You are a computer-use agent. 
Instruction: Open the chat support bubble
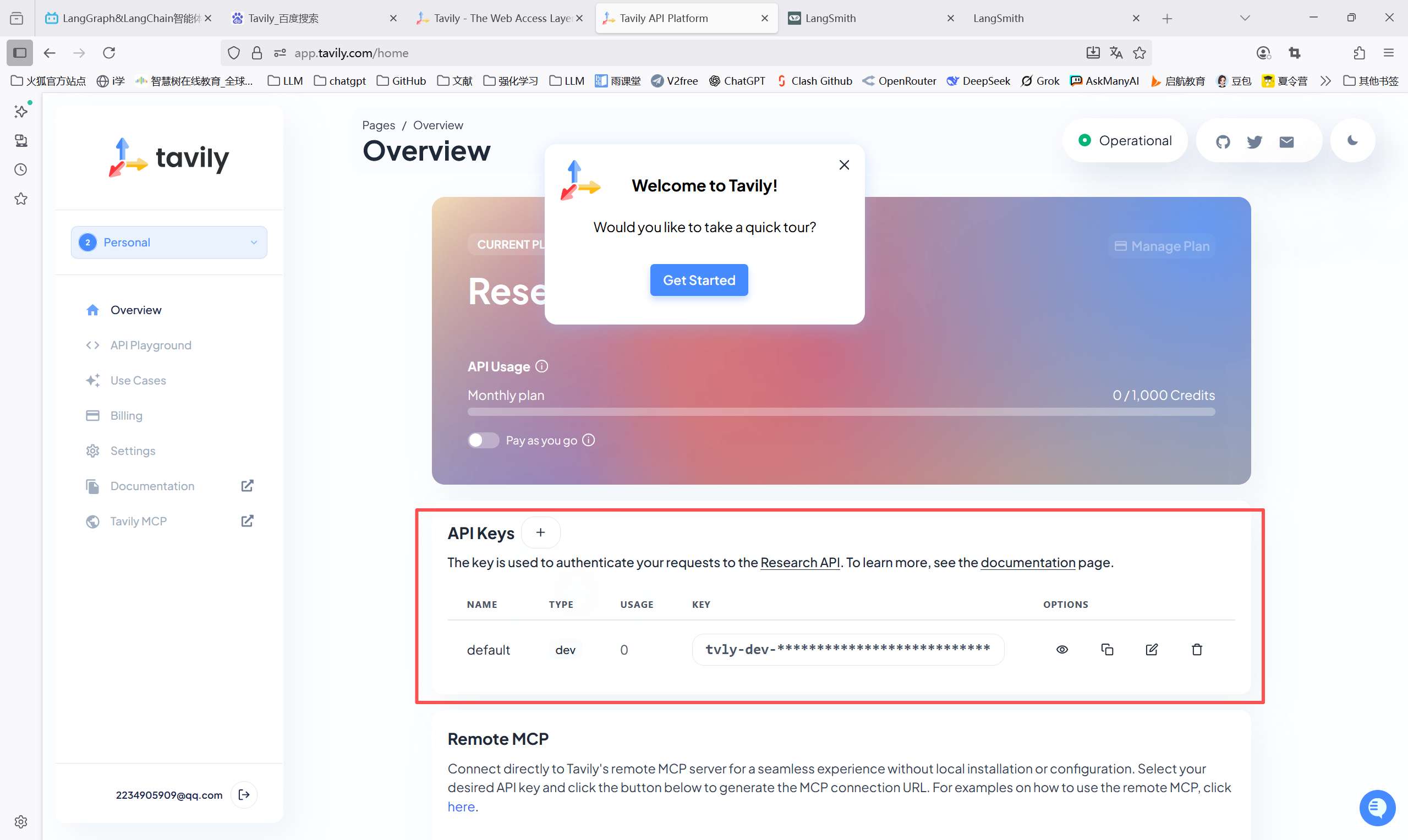click(x=1377, y=808)
